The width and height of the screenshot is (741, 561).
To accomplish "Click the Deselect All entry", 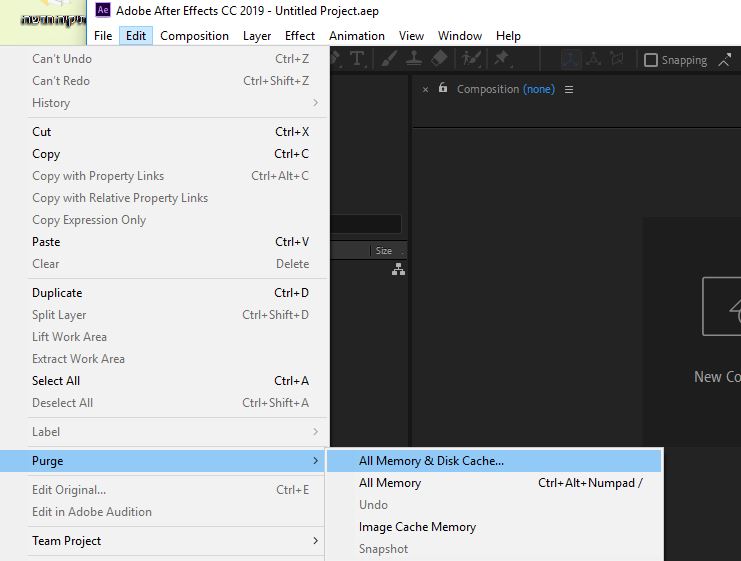I will (x=164, y=403).
